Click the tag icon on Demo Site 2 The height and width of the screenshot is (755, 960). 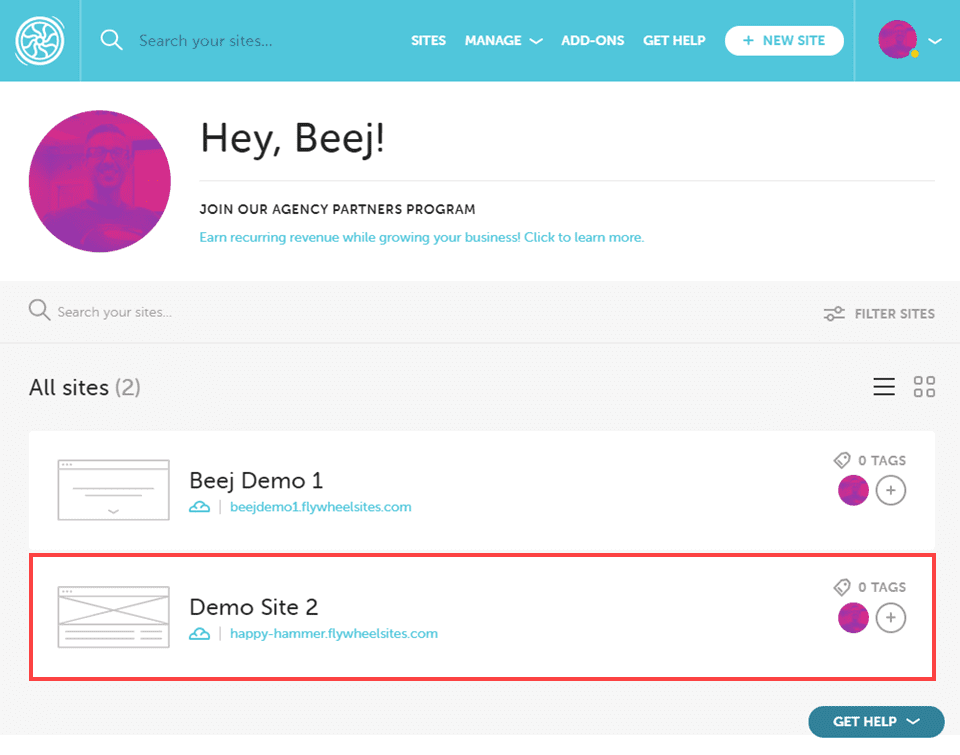pos(841,587)
